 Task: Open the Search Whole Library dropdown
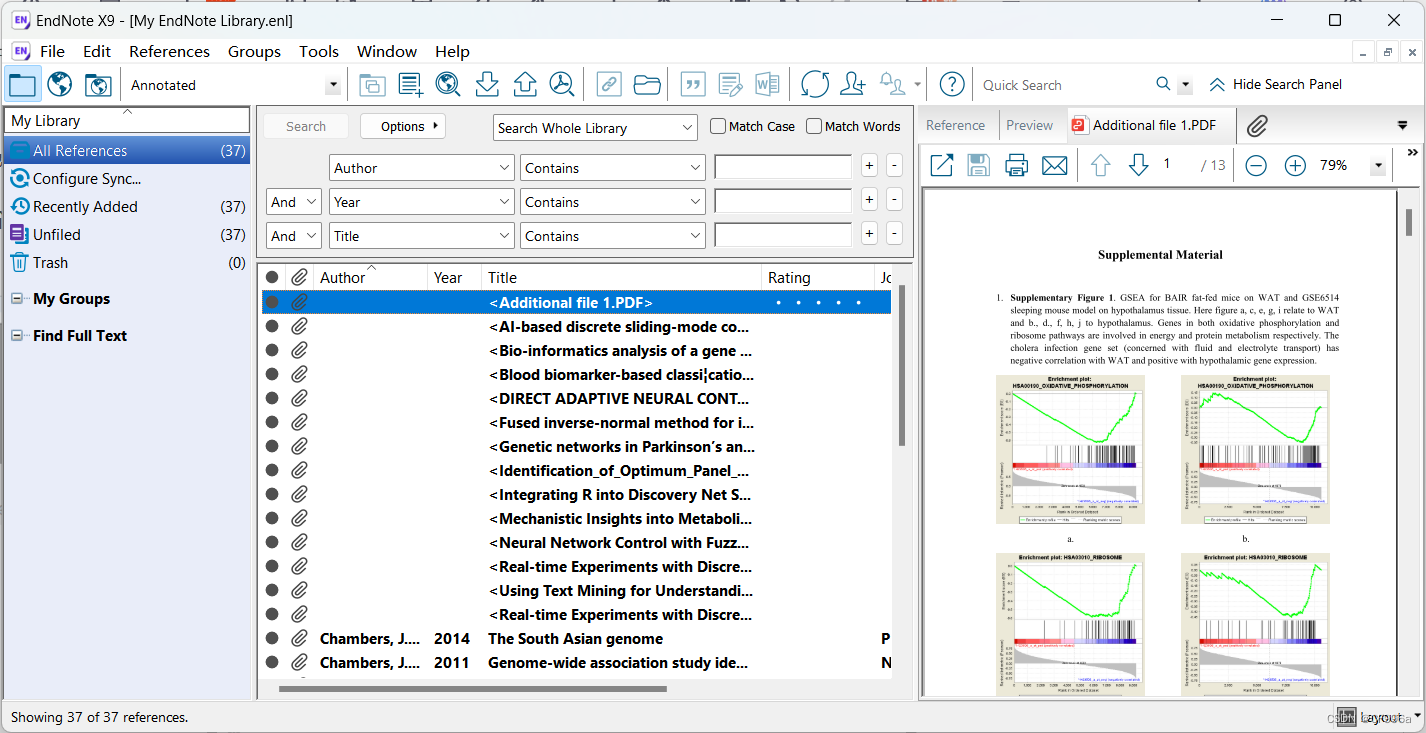pos(595,128)
